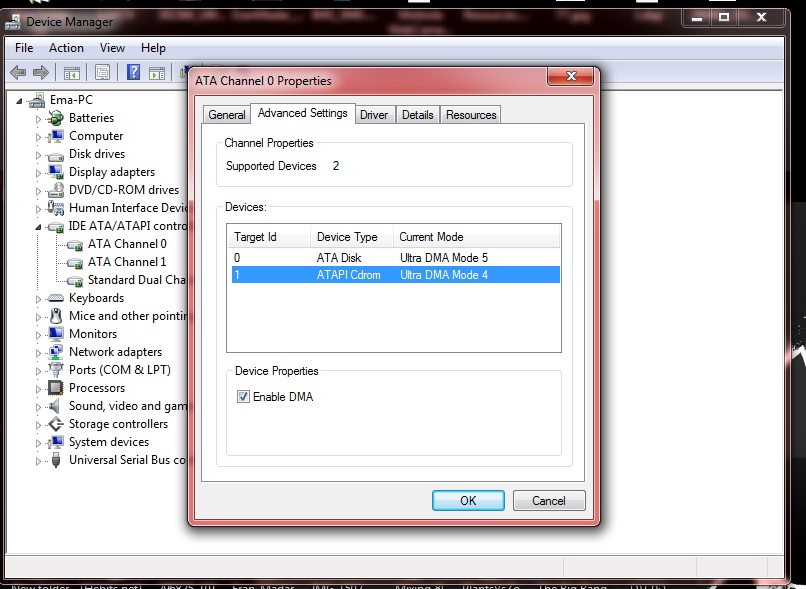
Task: Click the Forward arrow toolbar icon
Action: tap(41, 72)
